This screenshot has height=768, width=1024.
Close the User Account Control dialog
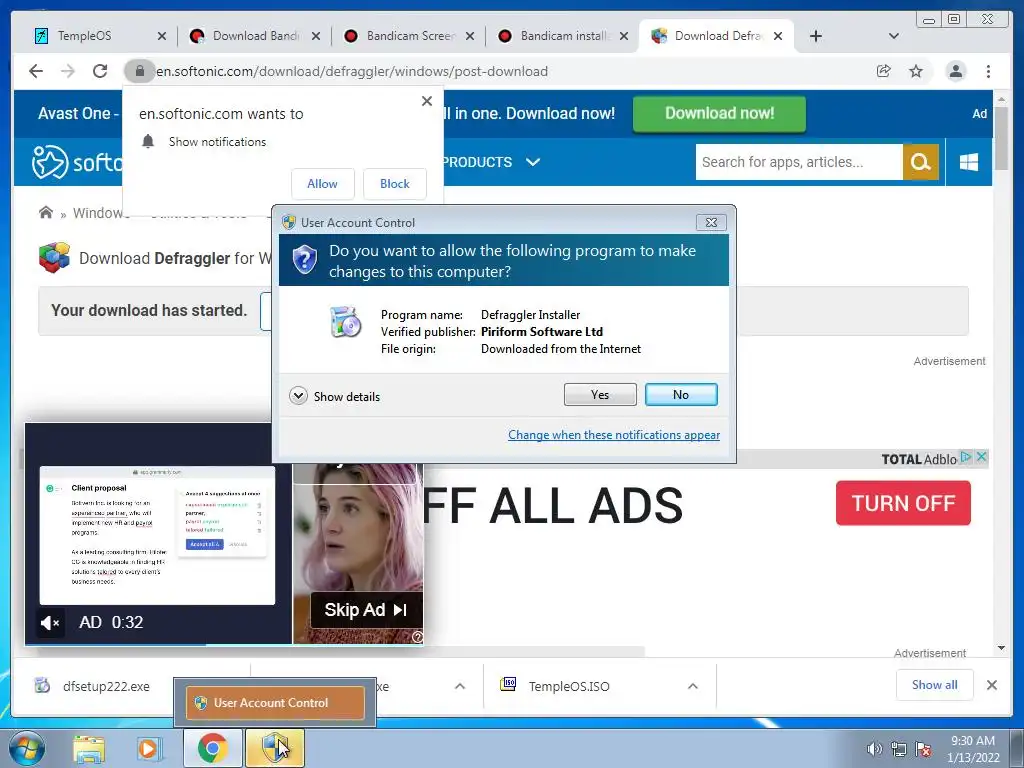[711, 223]
